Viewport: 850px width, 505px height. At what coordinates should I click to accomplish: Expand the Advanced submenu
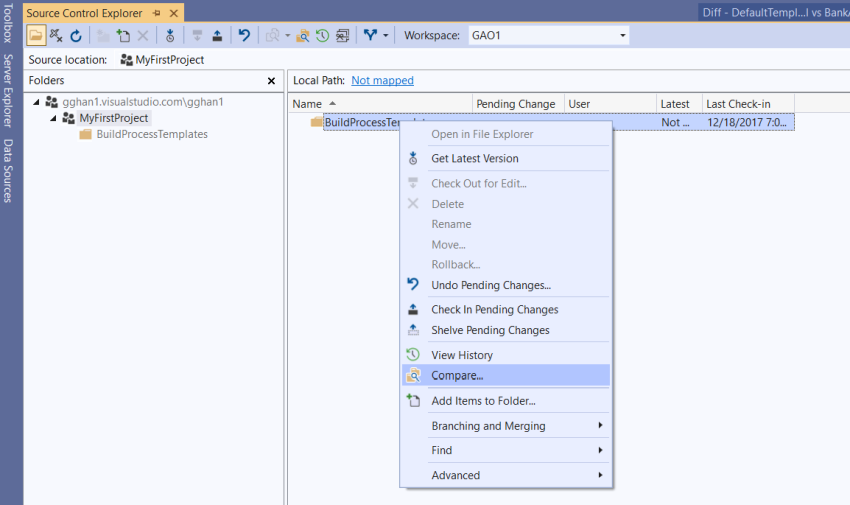(x=506, y=475)
